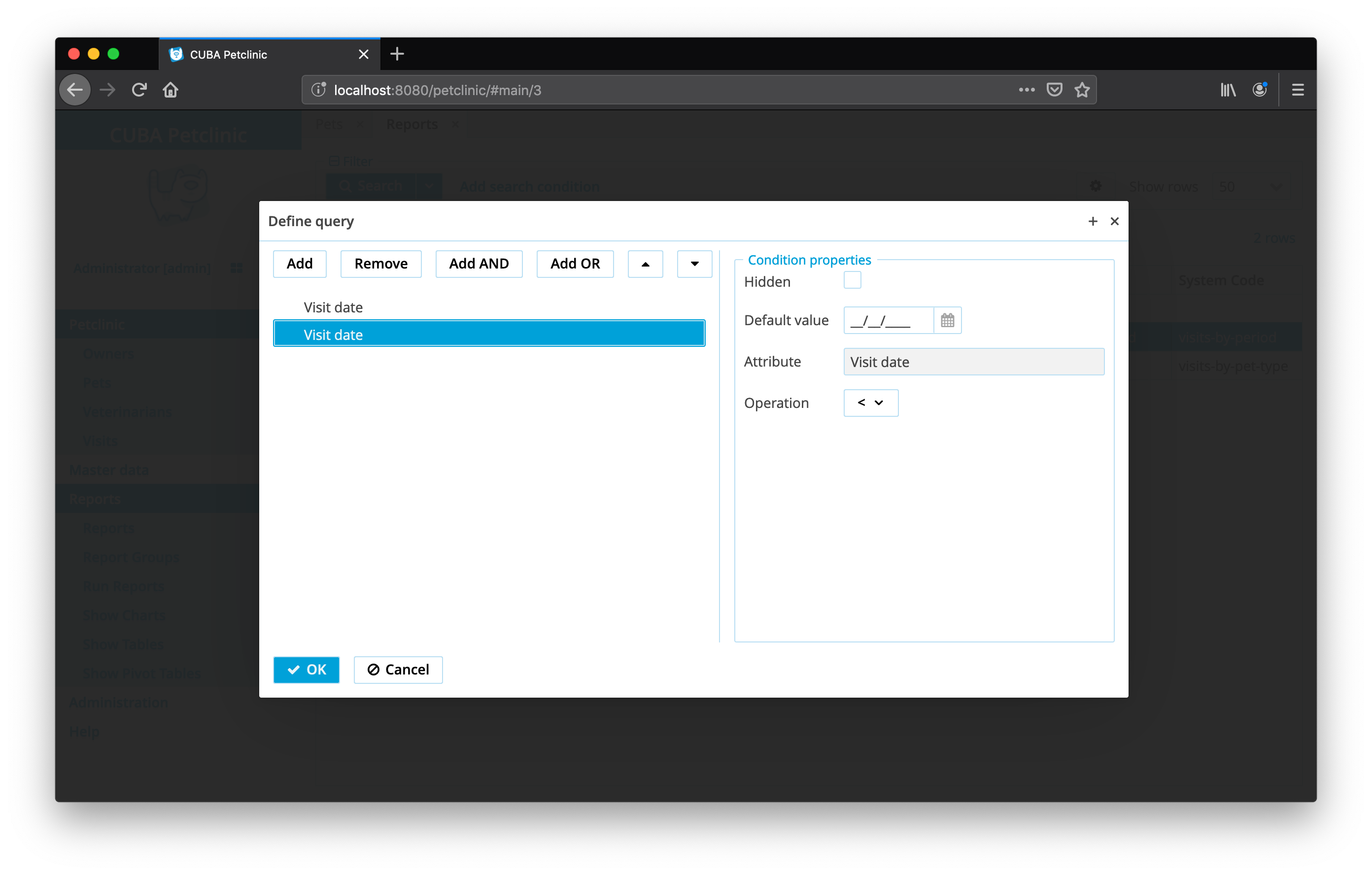
Task: Open the Firefox hamburger menu
Action: [x=1298, y=90]
